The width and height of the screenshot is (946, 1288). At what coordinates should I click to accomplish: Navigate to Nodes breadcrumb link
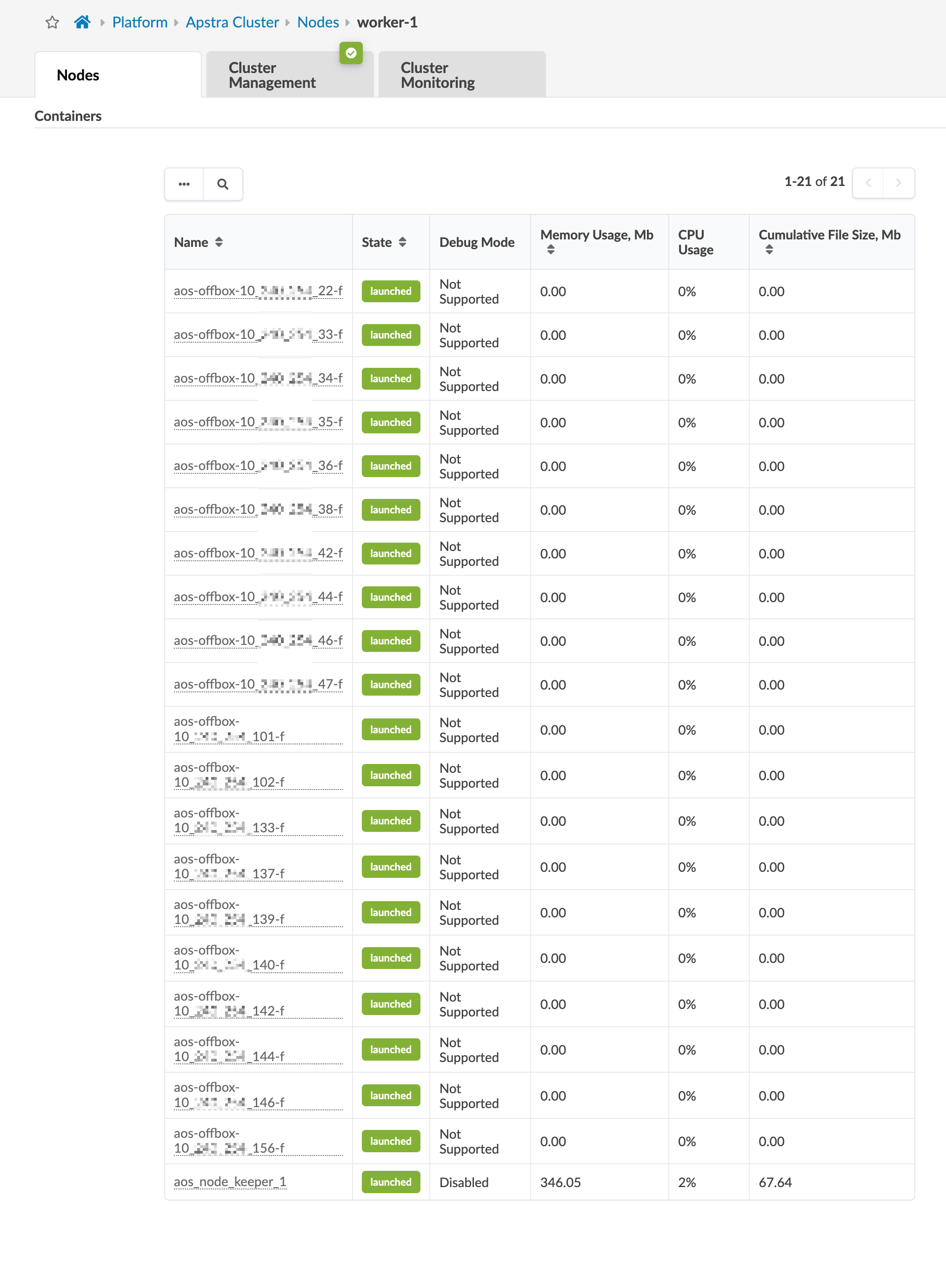(318, 22)
